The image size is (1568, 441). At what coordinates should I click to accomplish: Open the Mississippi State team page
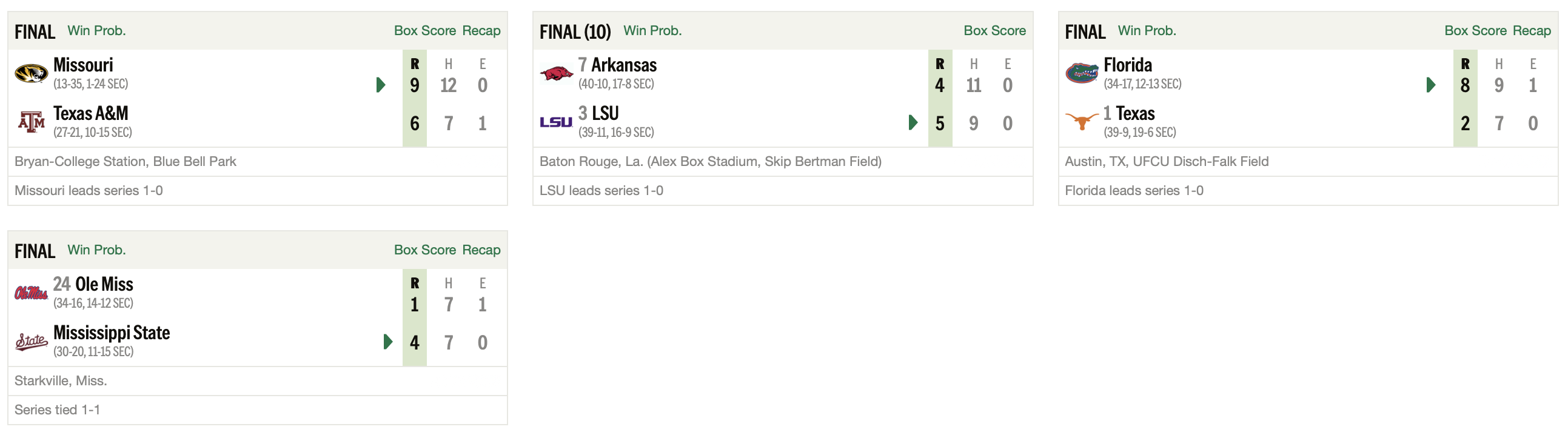pyautogui.click(x=112, y=333)
